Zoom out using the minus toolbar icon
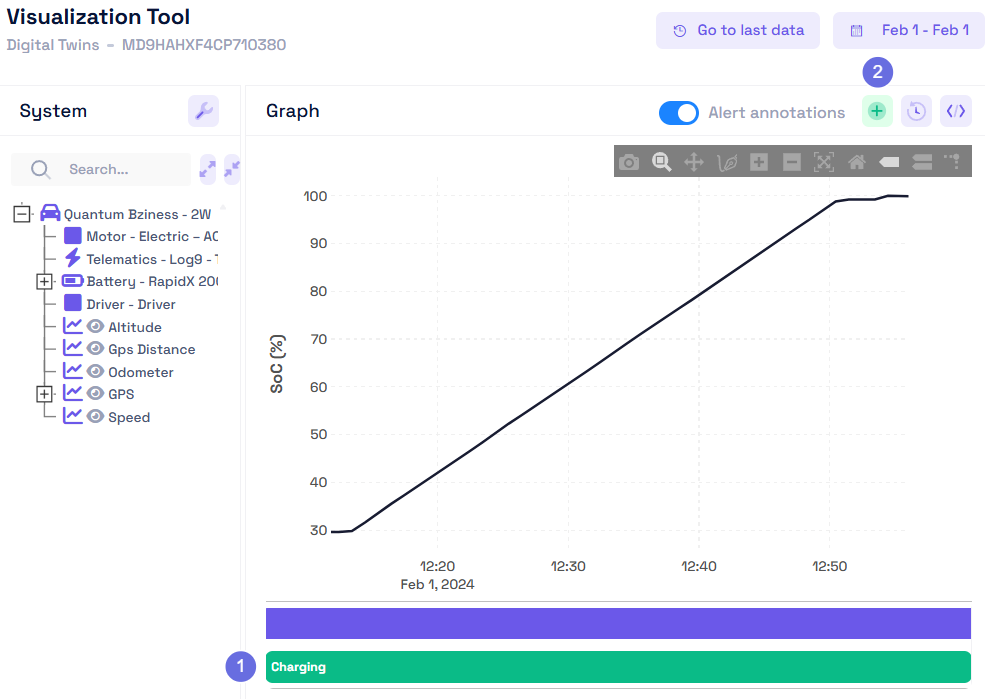This screenshot has height=699, width=985. click(791, 162)
